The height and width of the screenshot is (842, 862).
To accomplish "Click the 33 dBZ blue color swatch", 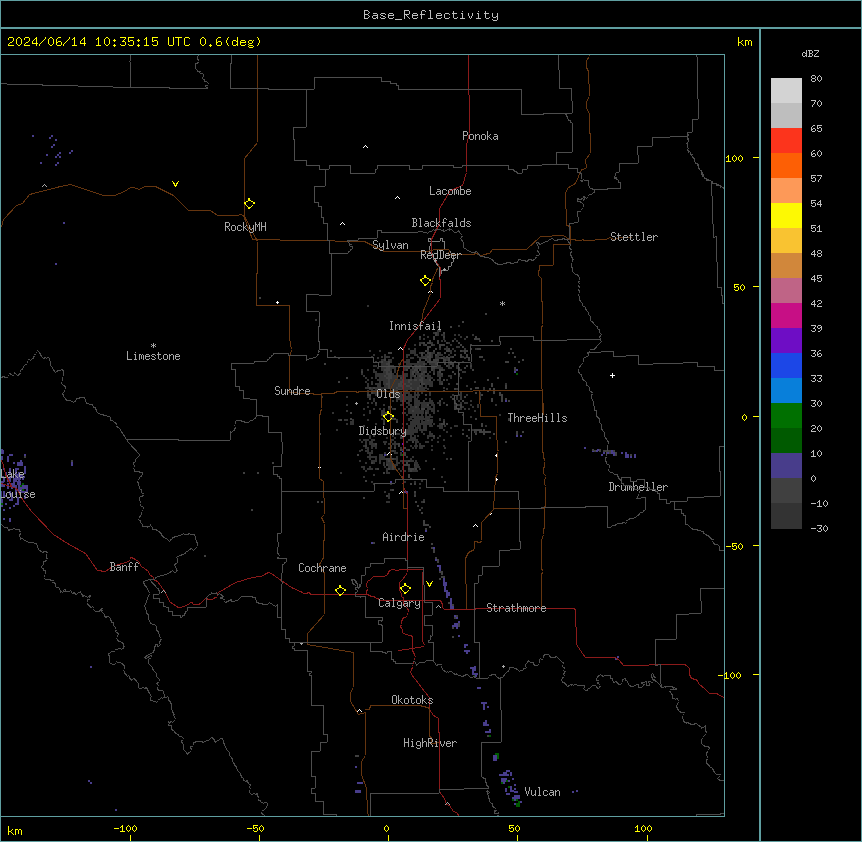I will coord(786,365).
